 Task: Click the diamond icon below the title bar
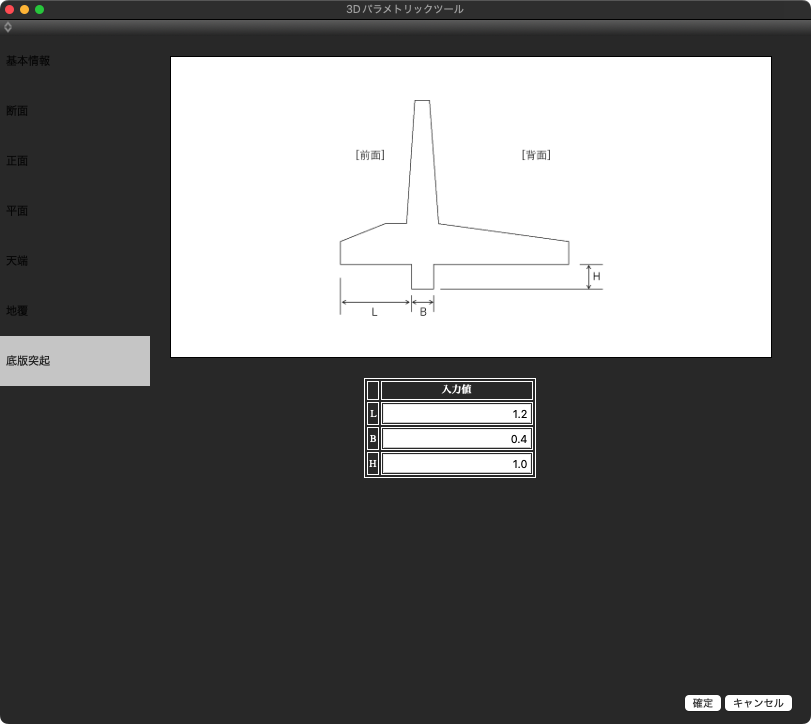click(x=8, y=27)
